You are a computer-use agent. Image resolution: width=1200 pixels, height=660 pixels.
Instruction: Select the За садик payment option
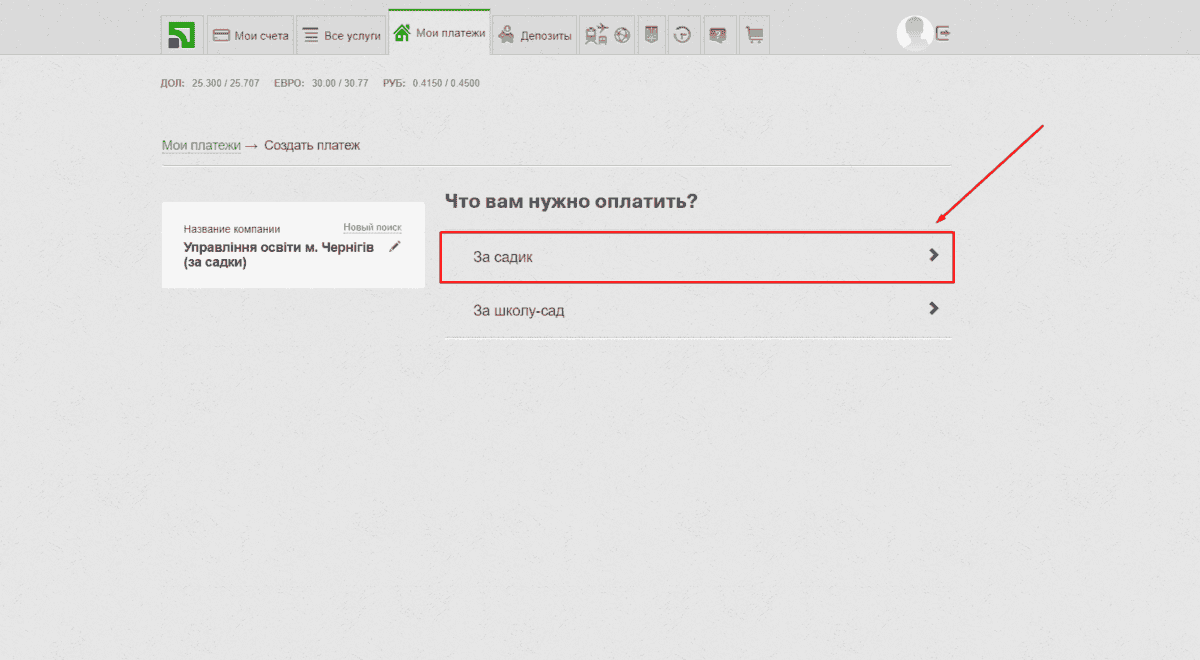coord(503,257)
